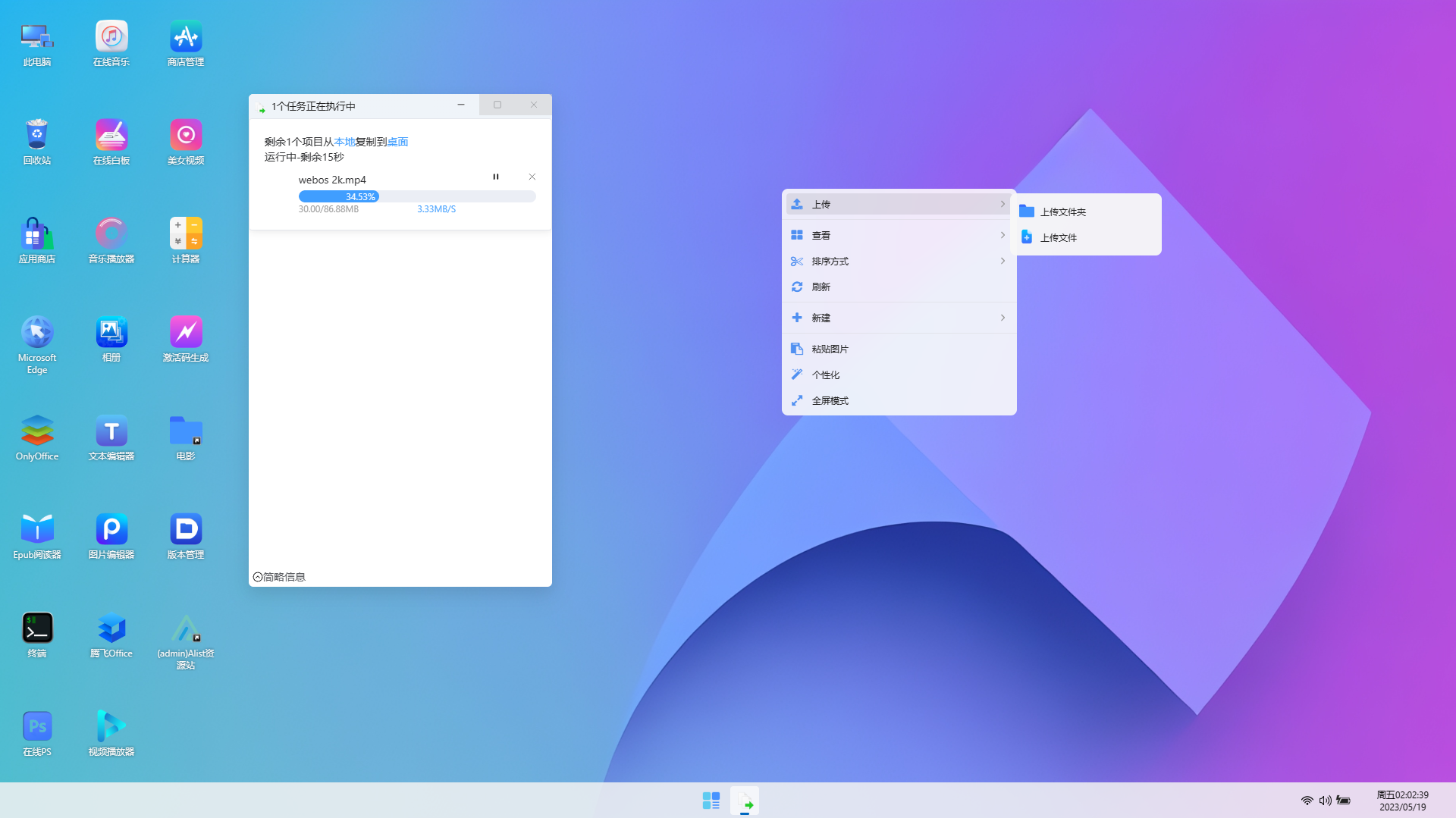
Task: Expand the 查看 submenu
Action: click(899, 235)
